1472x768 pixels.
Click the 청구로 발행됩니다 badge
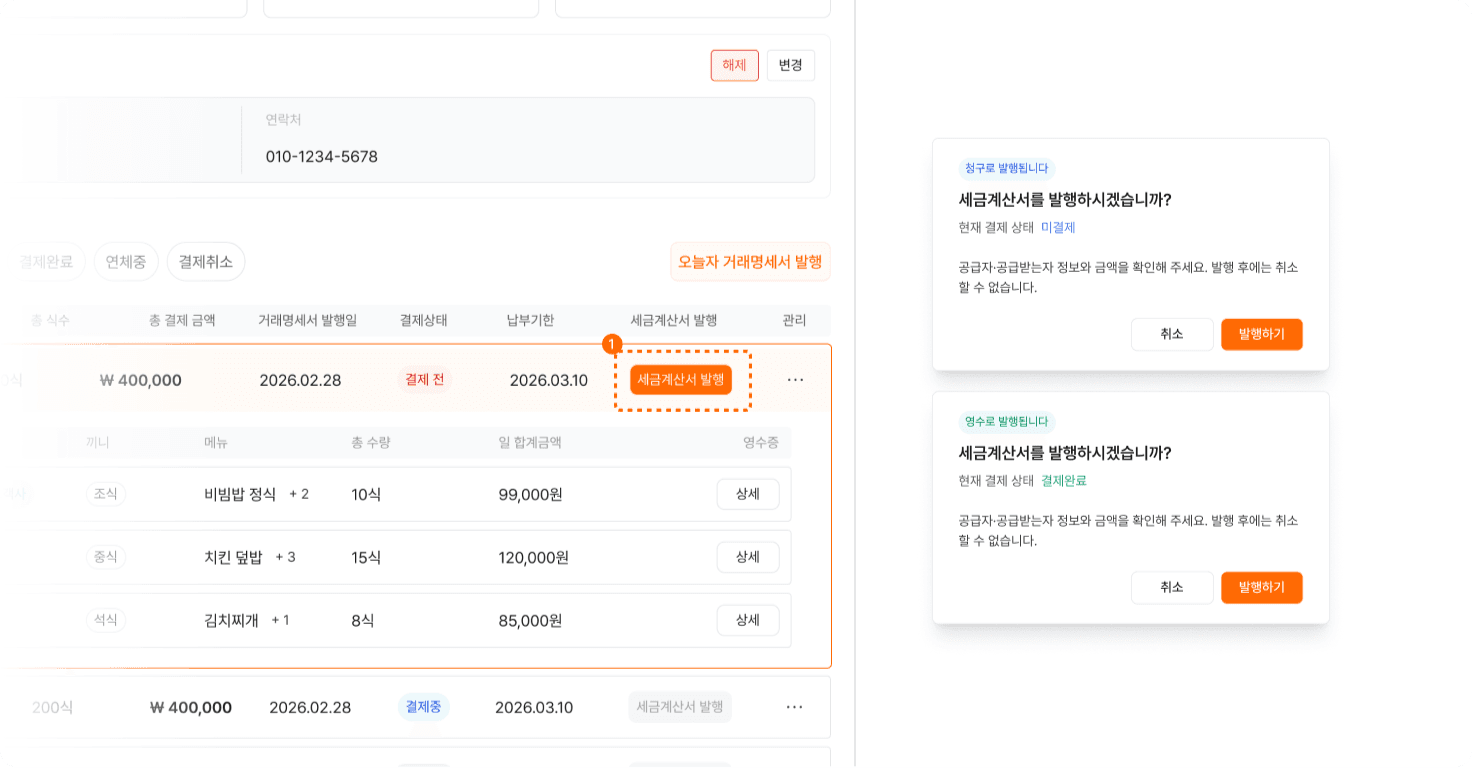click(x=1007, y=168)
